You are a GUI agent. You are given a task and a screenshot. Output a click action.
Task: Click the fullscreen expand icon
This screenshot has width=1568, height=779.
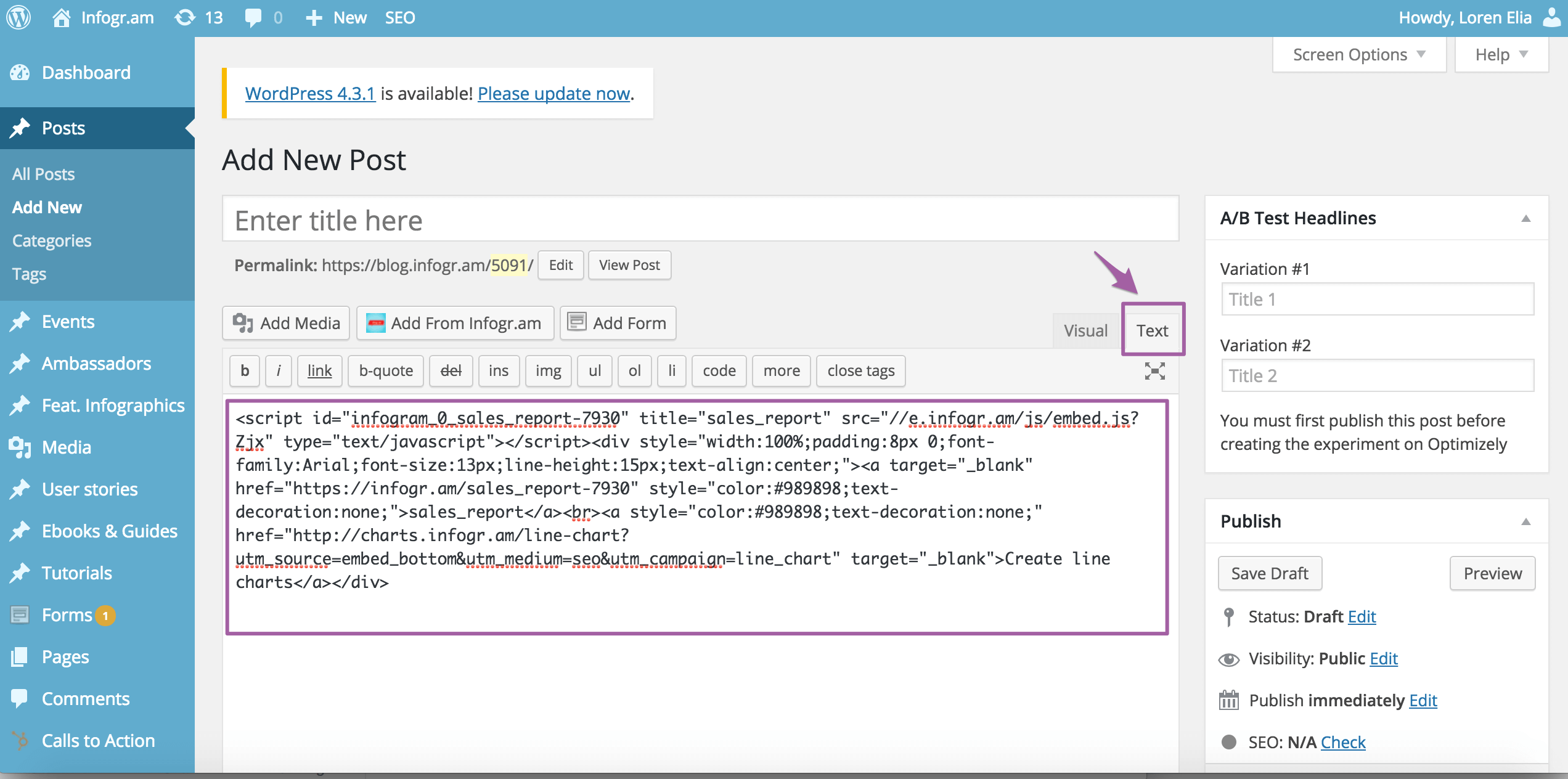pos(1155,371)
